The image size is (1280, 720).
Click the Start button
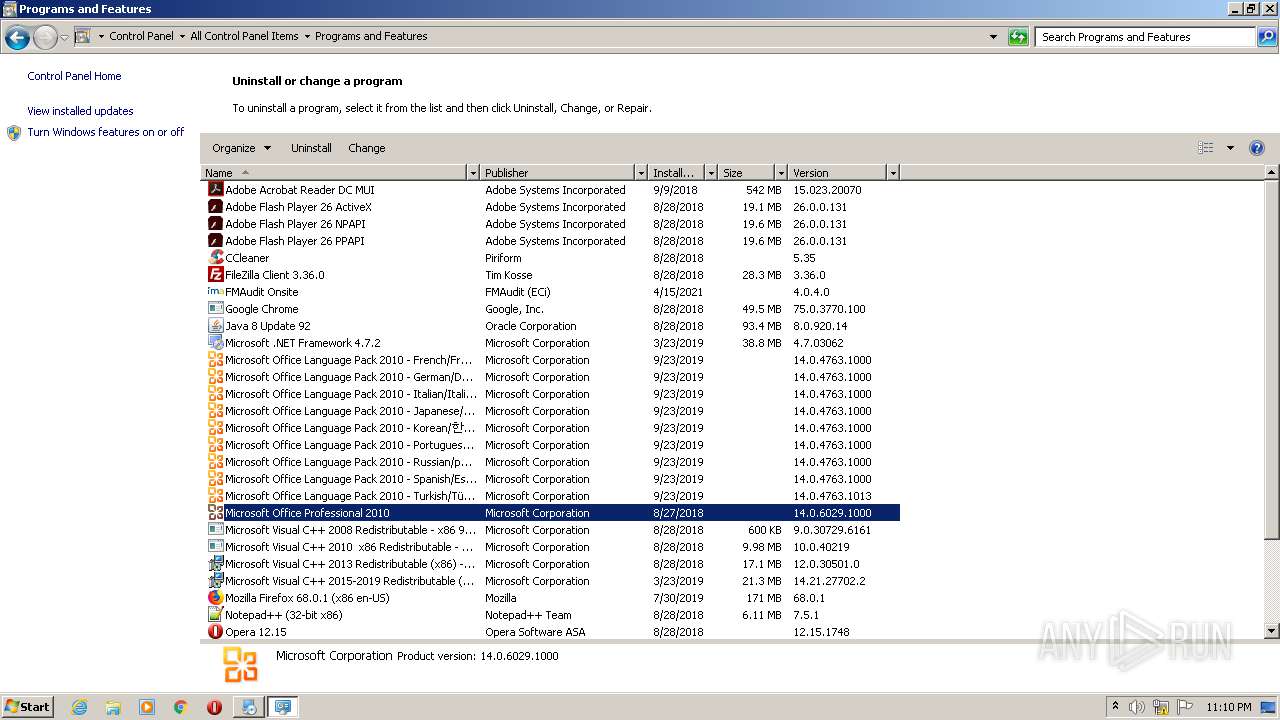[x=28, y=706]
